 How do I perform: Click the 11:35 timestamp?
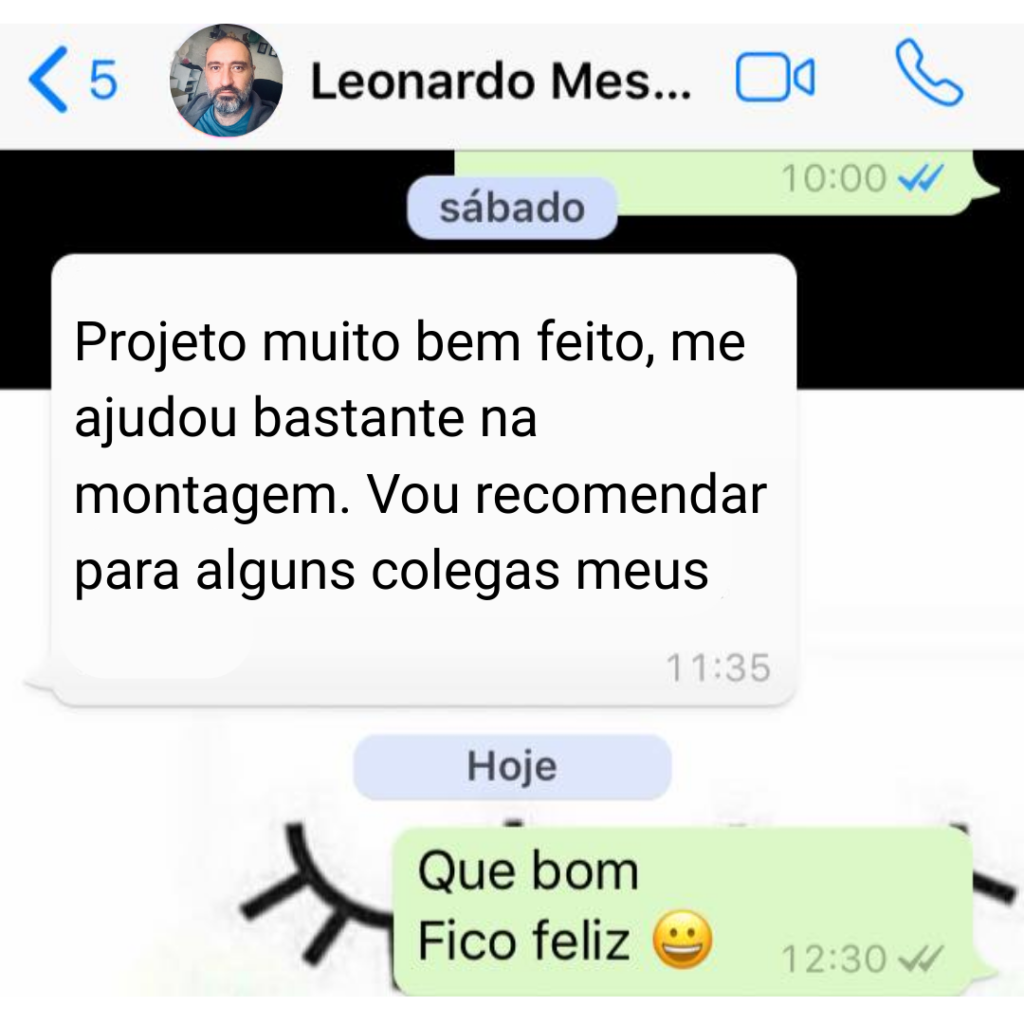point(718,667)
